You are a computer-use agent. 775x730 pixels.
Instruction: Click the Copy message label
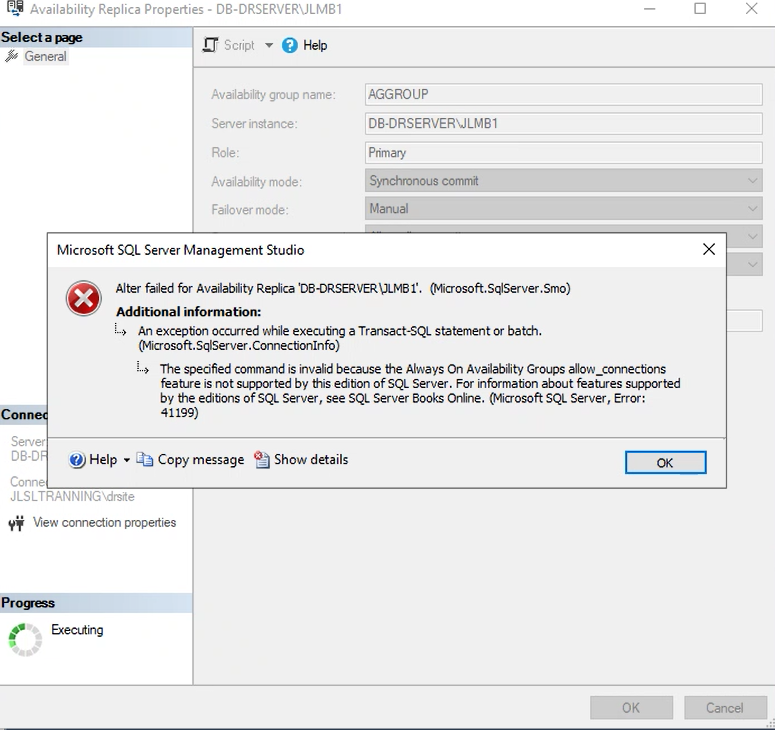coord(201,460)
